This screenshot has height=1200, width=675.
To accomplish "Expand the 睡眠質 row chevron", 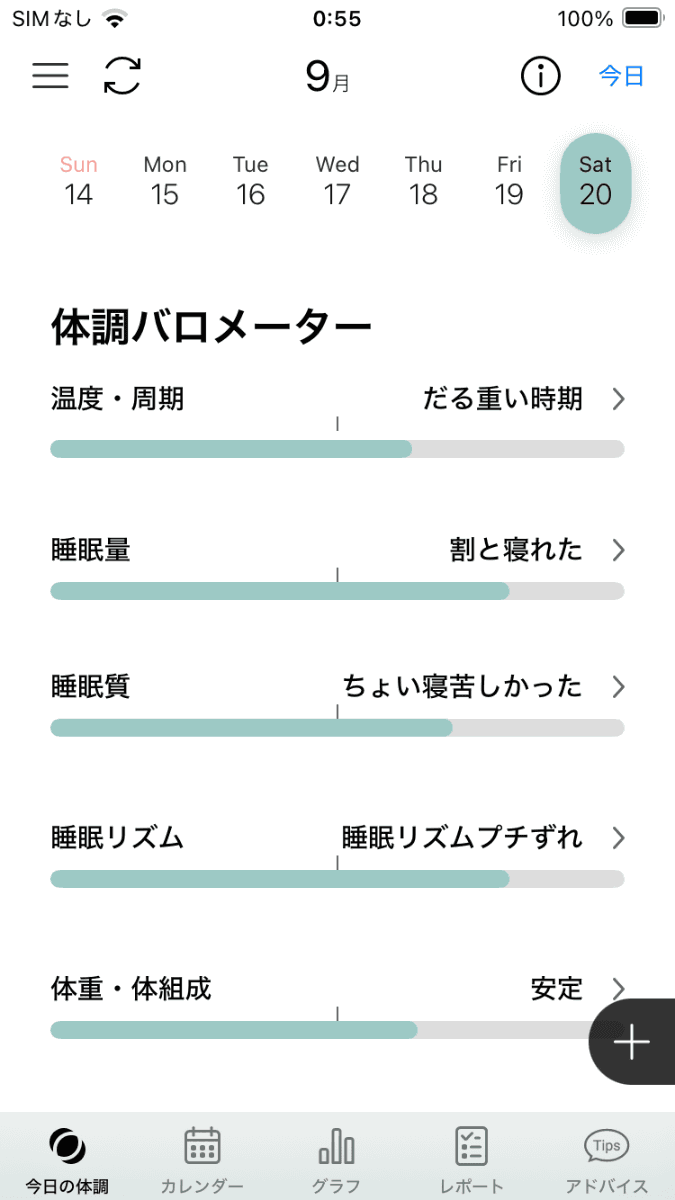I will [619, 687].
